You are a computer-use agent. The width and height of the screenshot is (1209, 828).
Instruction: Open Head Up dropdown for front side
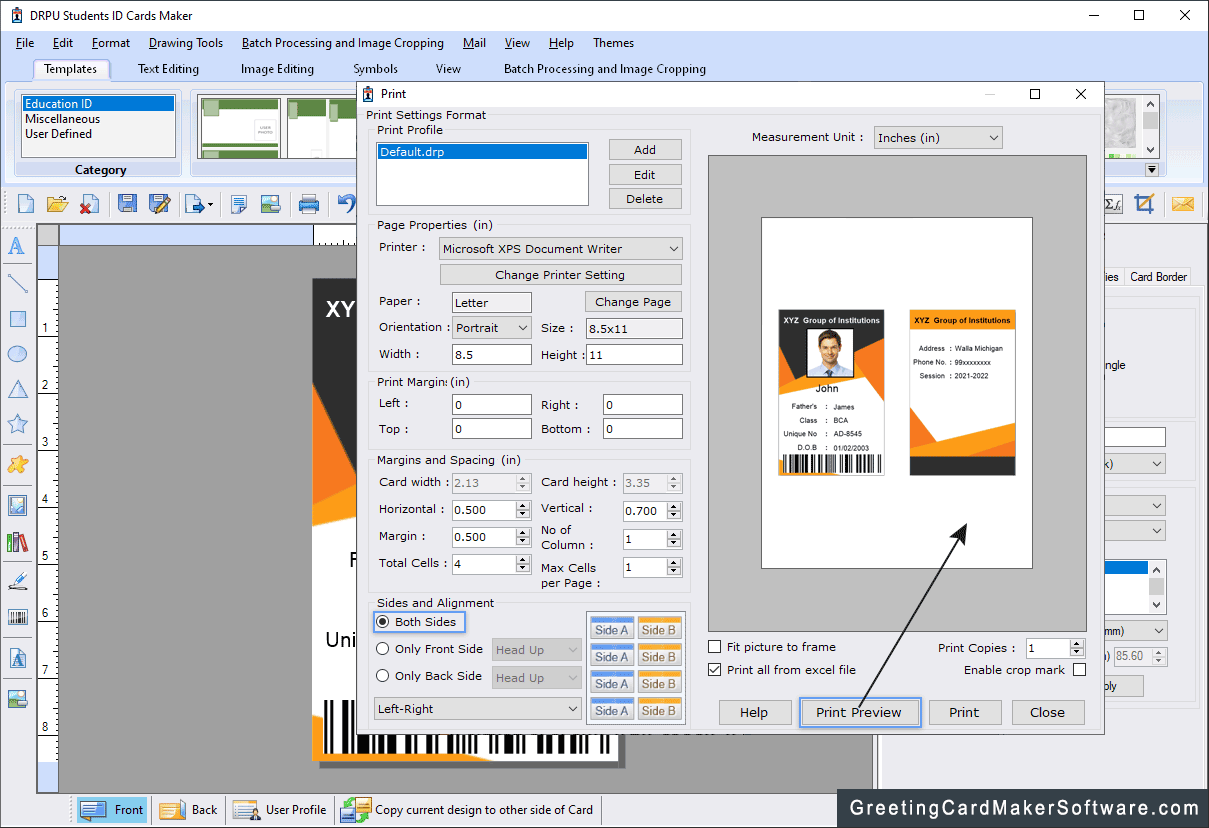click(537, 650)
